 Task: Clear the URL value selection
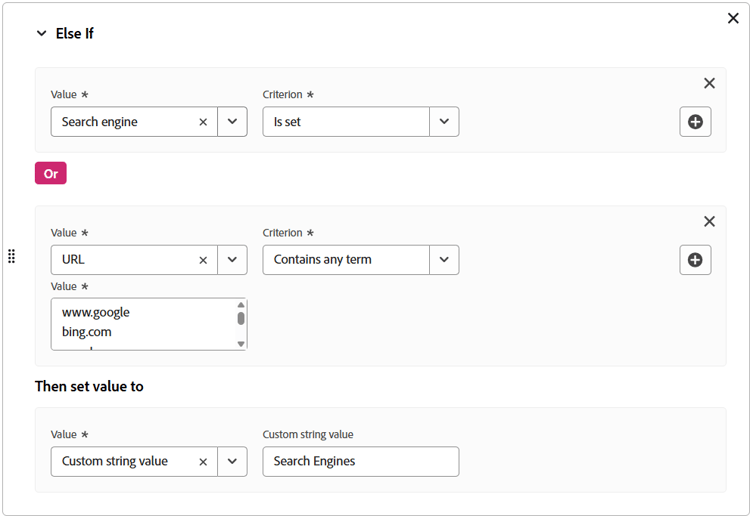point(203,260)
